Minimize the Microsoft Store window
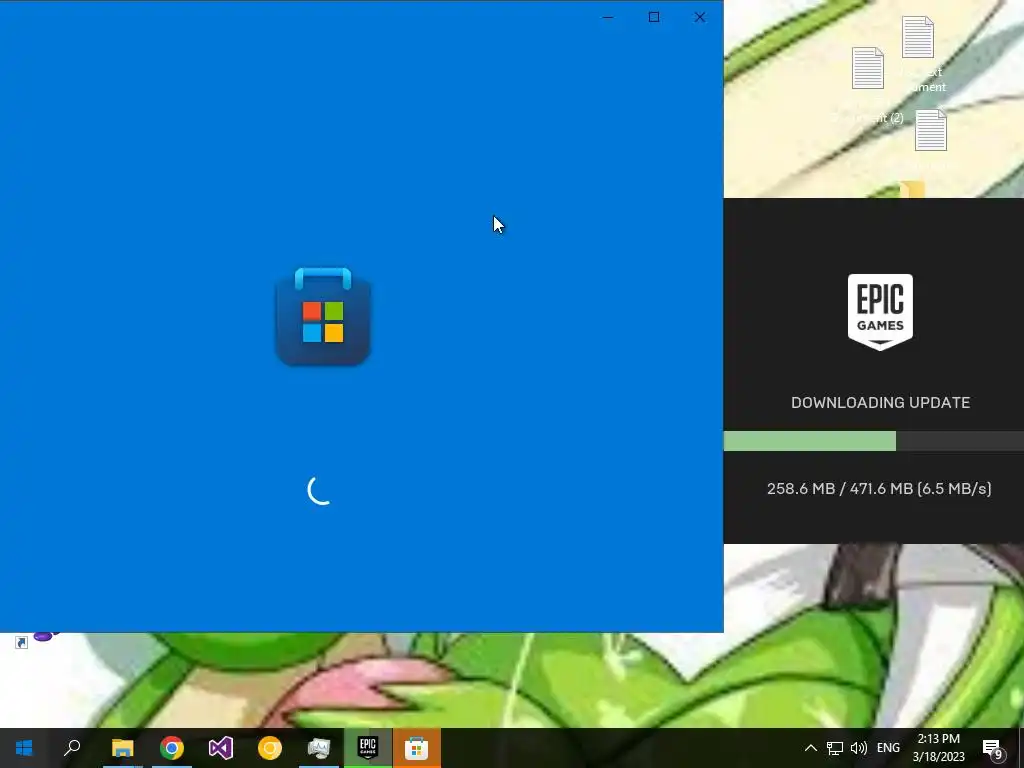1024x768 pixels. (608, 17)
